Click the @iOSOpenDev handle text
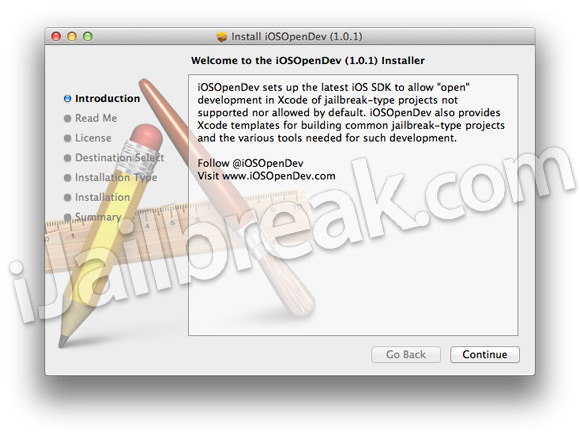 (x=268, y=163)
